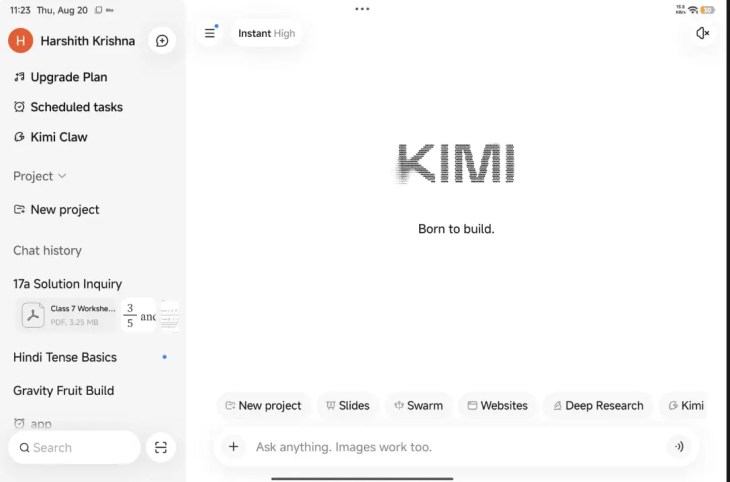Open the 17a Solution Inquiry chat
The width and height of the screenshot is (730, 482).
click(x=68, y=284)
